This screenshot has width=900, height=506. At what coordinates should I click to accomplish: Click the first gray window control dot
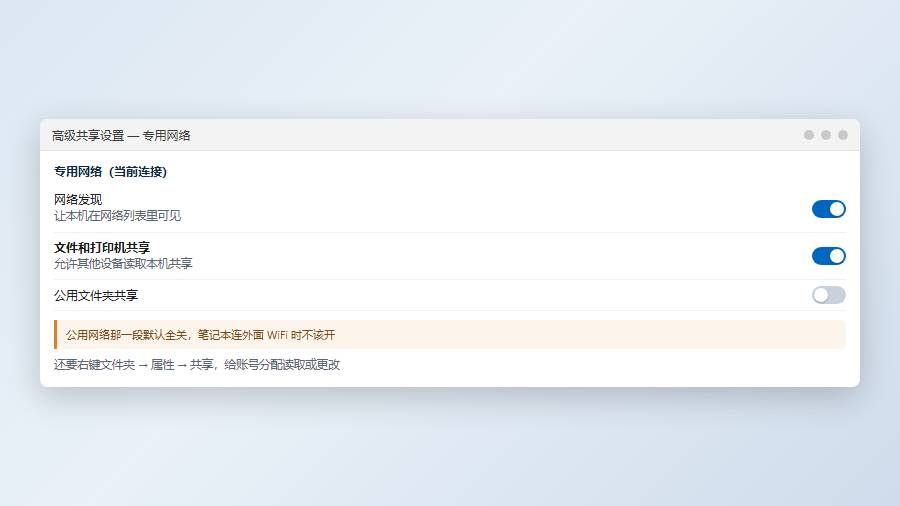point(809,135)
